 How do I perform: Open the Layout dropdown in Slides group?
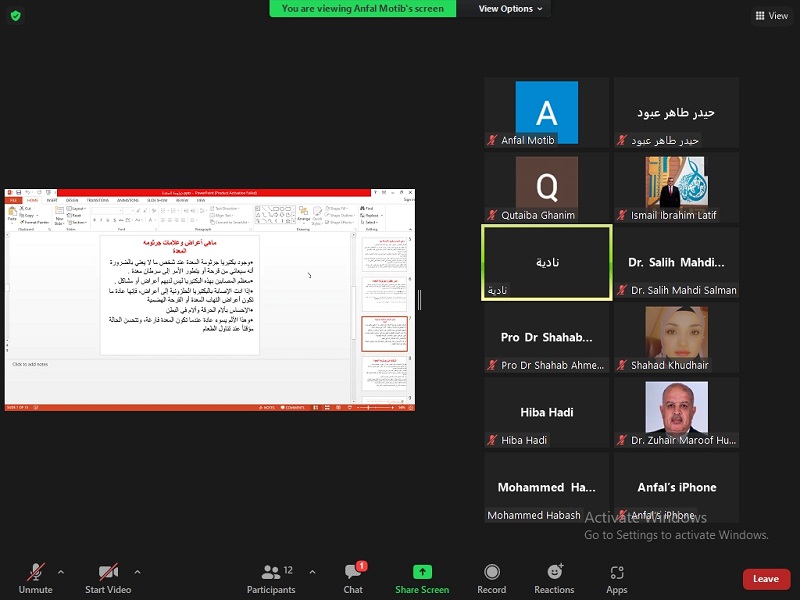[x=77, y=208]
